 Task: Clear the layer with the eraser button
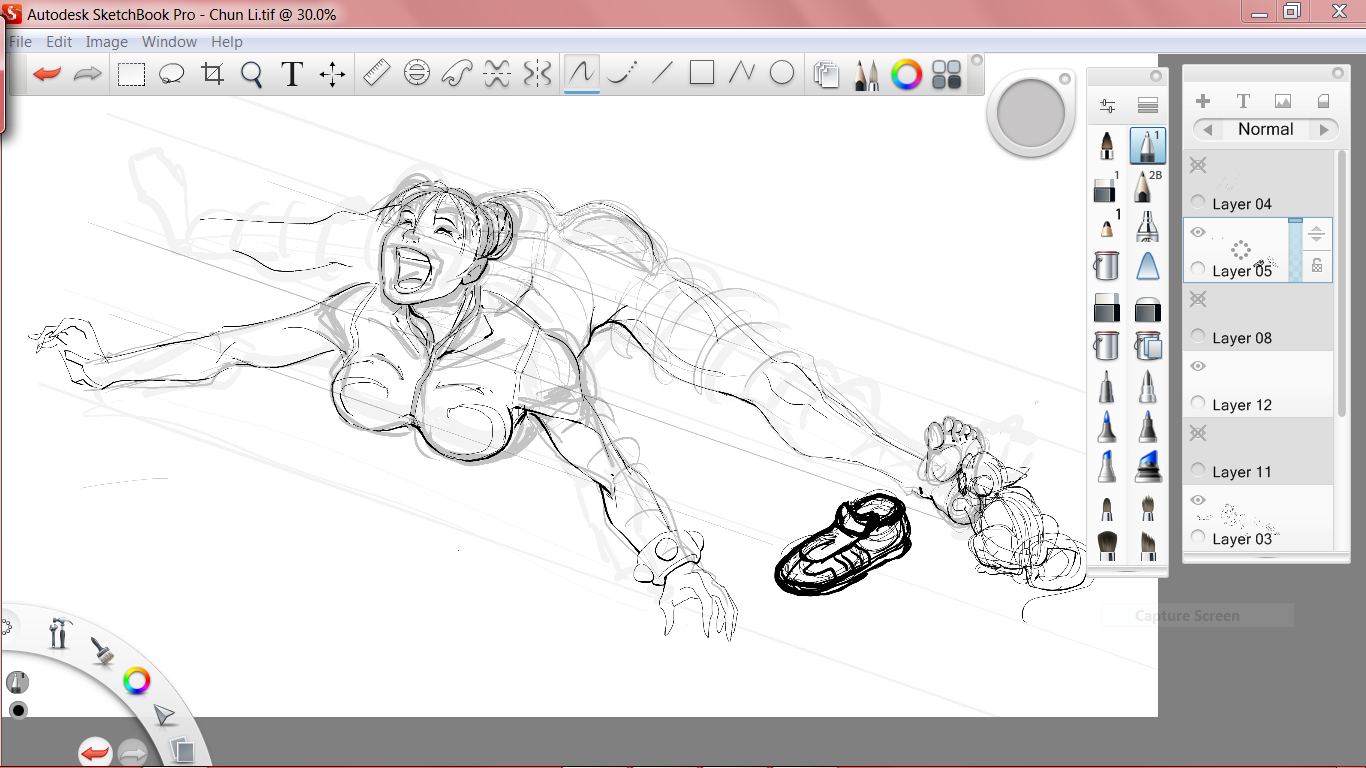tap(1323, 101)
